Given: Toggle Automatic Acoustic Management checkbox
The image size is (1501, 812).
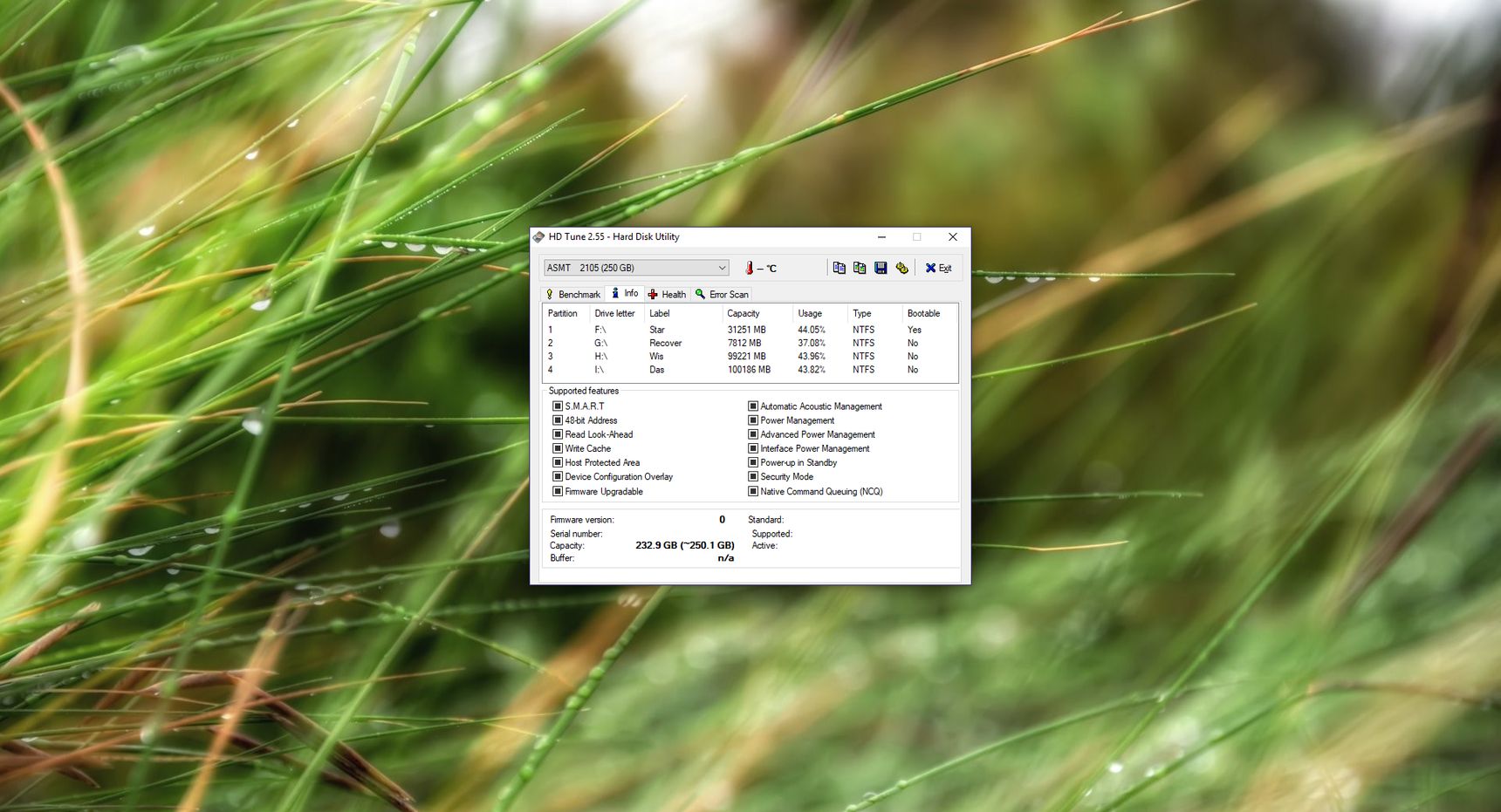Looking at the screenshot, I should (x=753, y=406).
